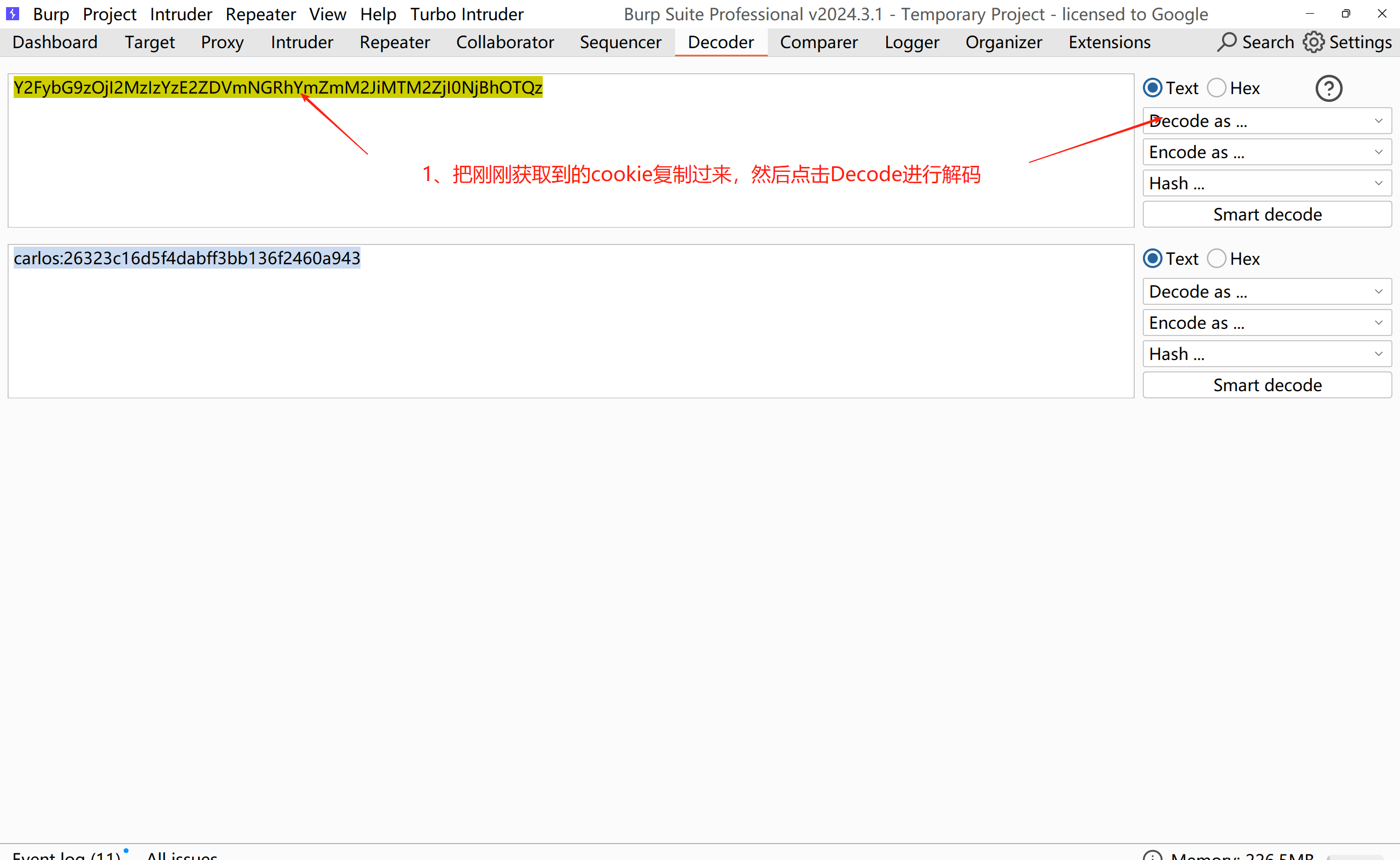Open the top 'Decode as ...' dropdown
Image resolution: width=1400 pixels, height=860 pixels.
point(1267,120)
